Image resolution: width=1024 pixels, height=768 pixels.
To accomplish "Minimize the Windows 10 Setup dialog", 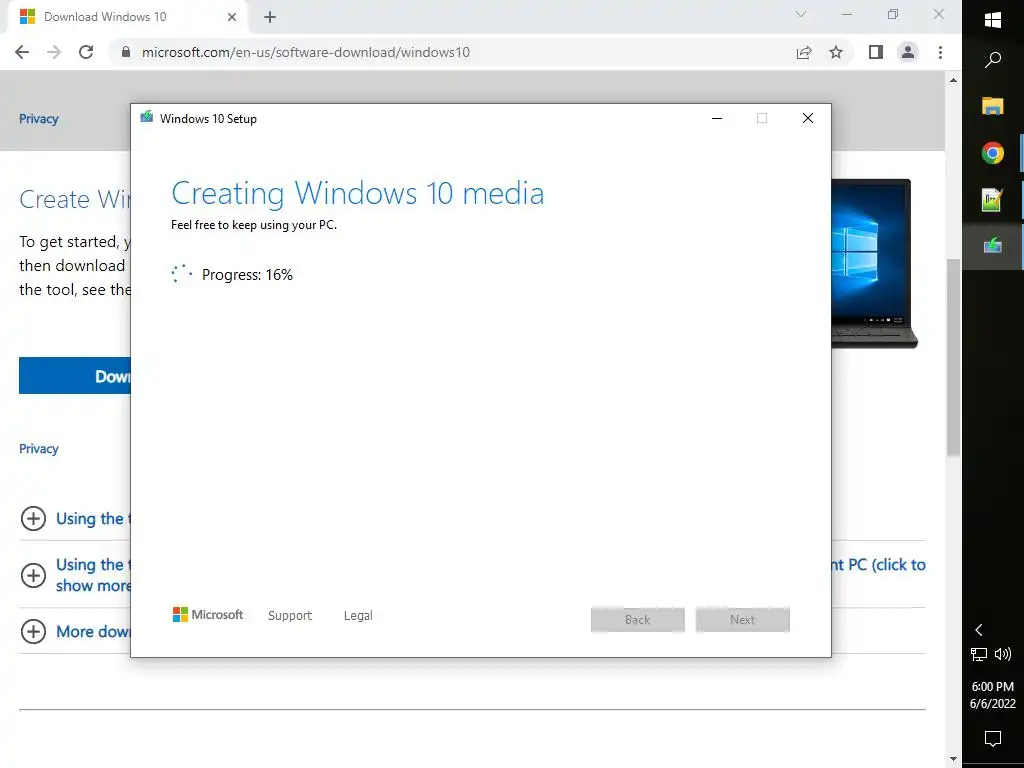I will (716, 118).
